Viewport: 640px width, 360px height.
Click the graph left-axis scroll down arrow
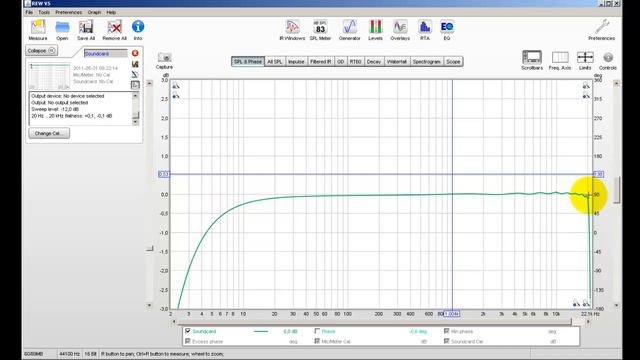(149, 305)
